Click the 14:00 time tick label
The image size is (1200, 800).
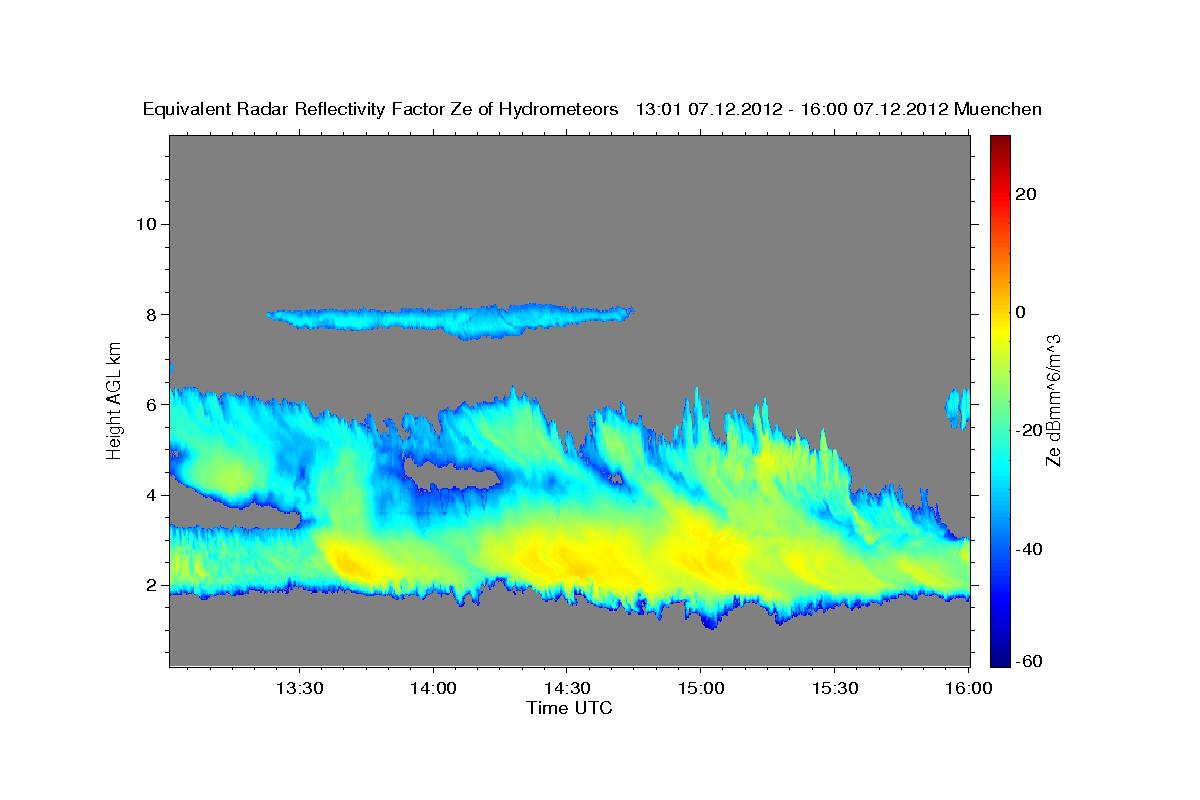(x=433, y=689)
